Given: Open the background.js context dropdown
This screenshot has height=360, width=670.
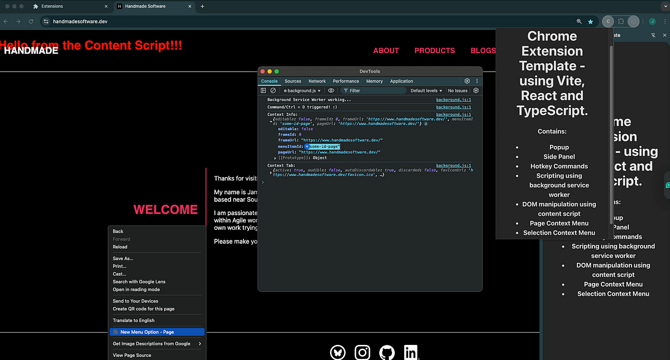Looking at the screenshot, I should 302,91.
